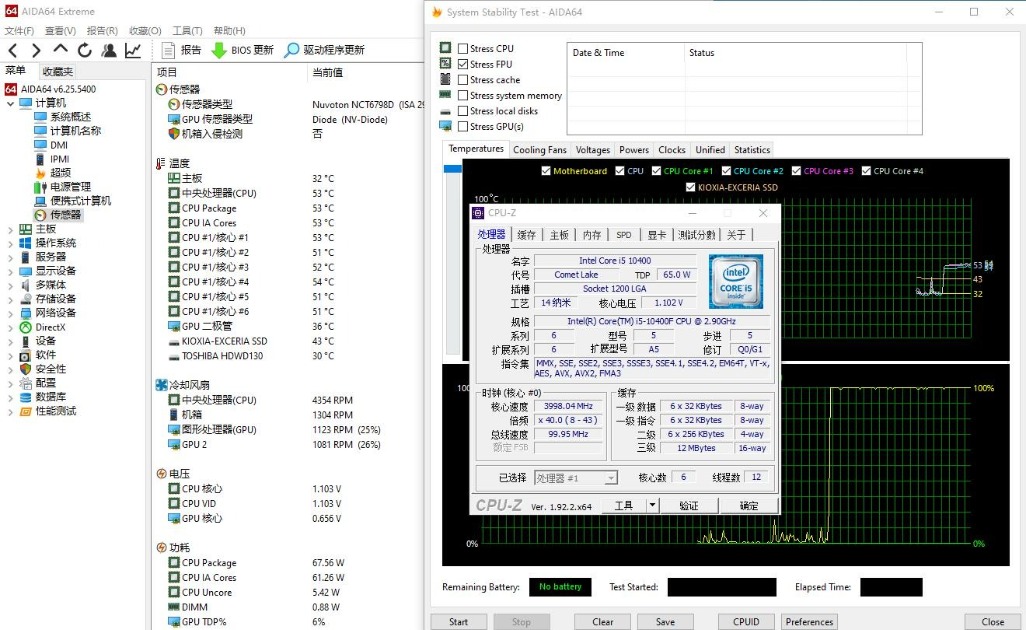Click the CPU-Z 确定 OK button
Viewport: 1026px width, 630px height.
coord(749,505)
